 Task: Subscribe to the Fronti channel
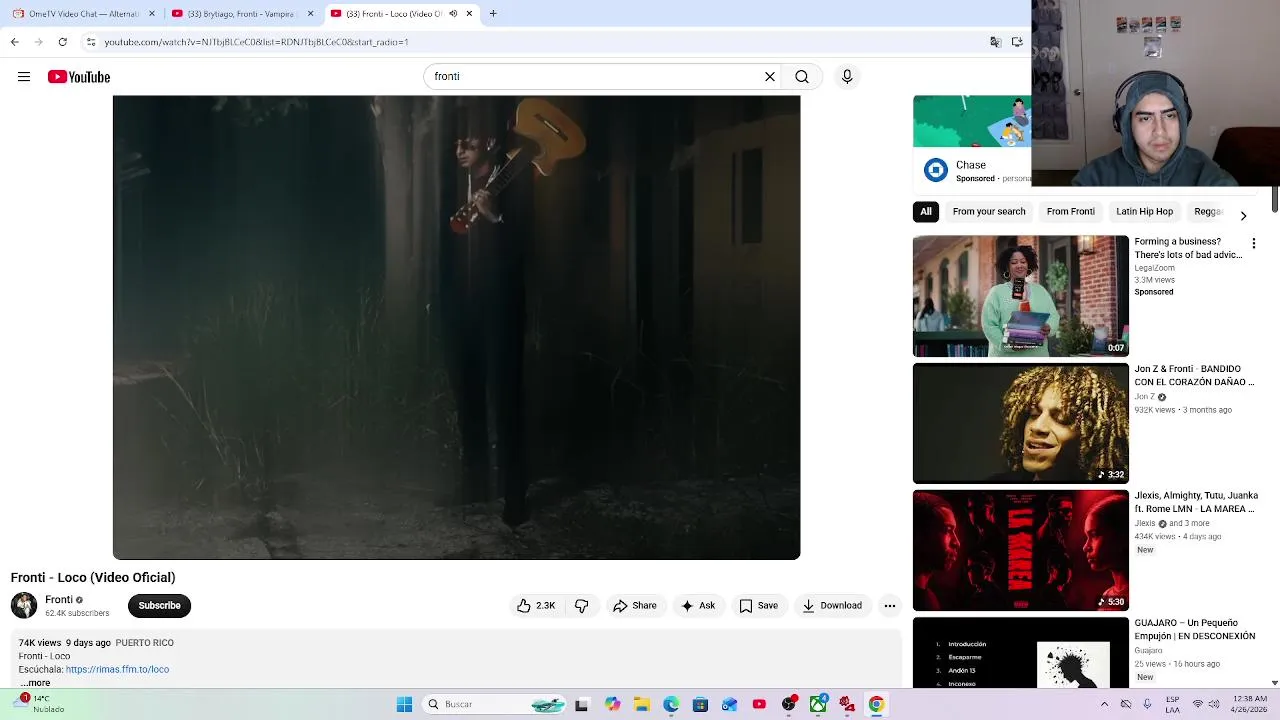coord(159,605)
